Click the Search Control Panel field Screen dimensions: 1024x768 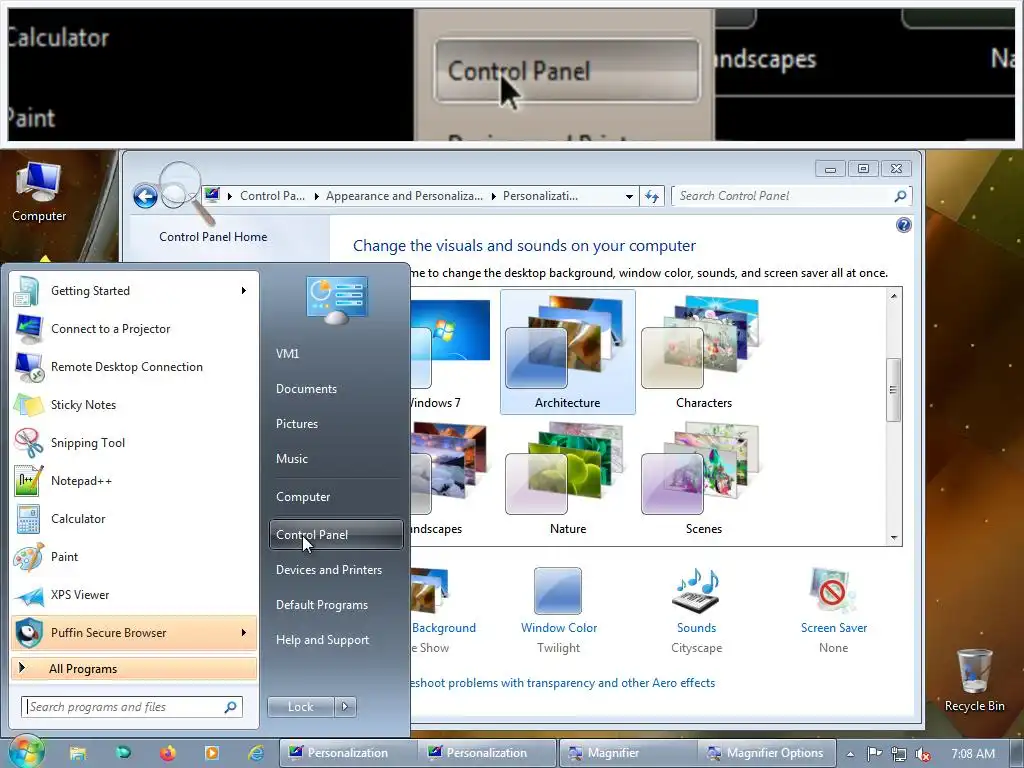(790, 196)
